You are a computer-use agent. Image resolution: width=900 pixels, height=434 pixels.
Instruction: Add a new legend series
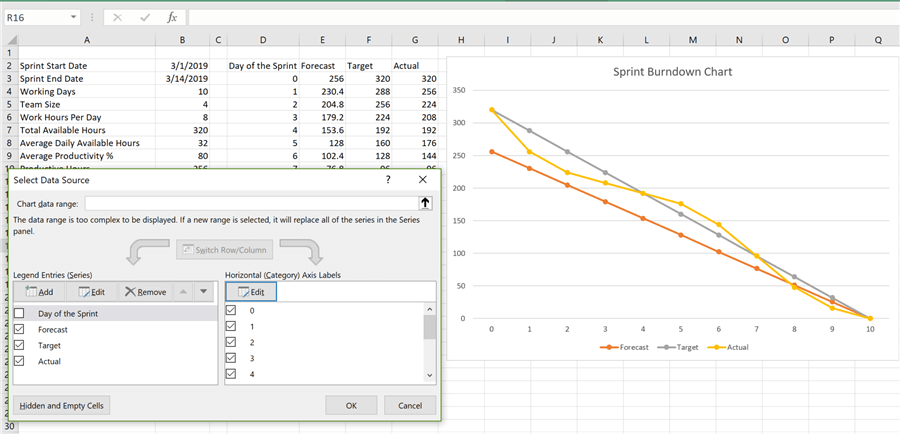39,291
